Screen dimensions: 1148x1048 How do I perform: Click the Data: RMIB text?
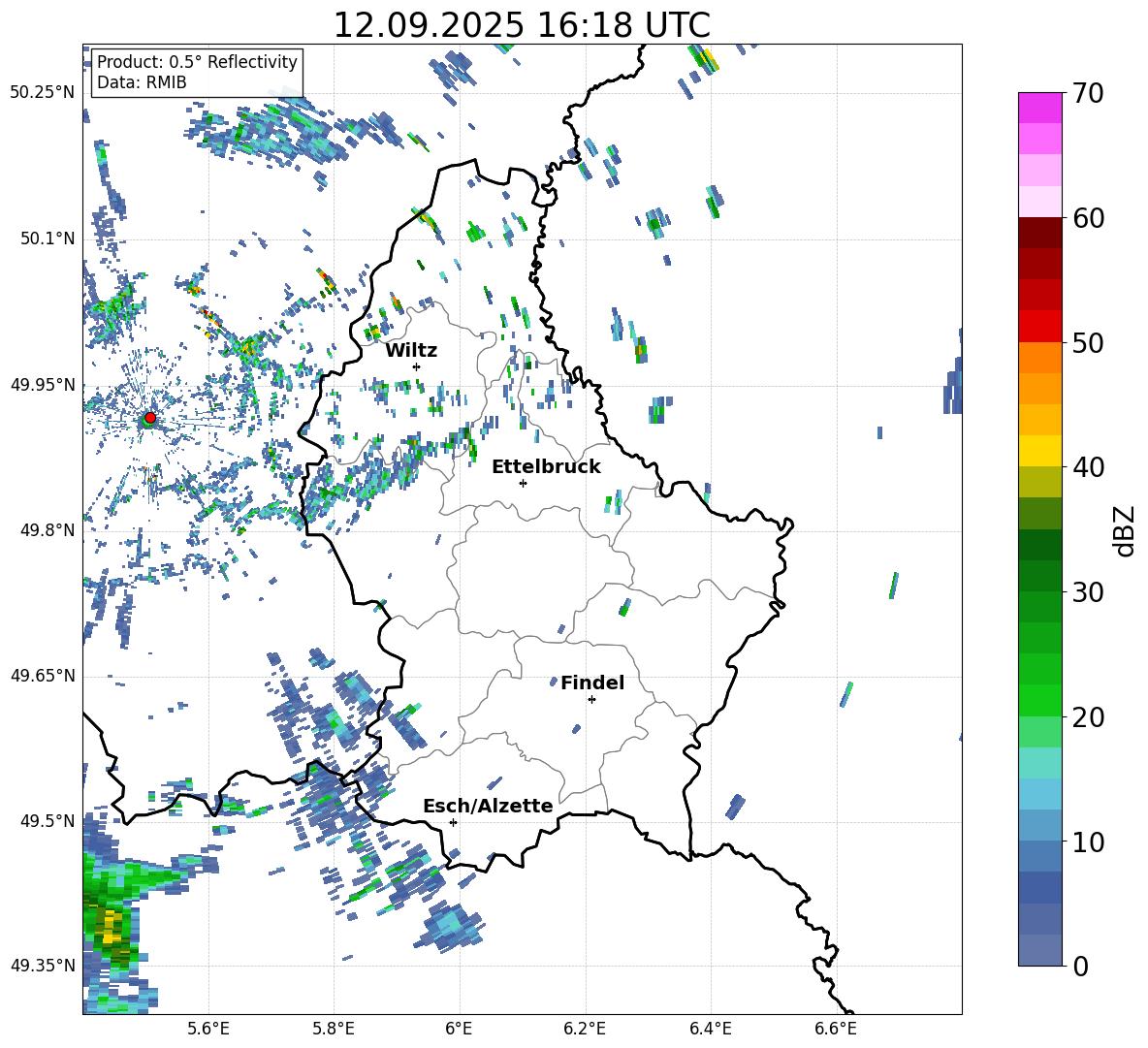pos(142,82)
